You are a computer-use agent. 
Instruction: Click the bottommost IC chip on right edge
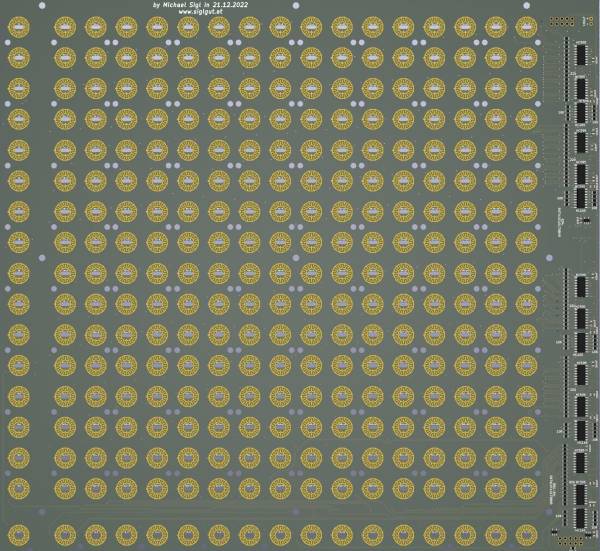pos(580,518)
